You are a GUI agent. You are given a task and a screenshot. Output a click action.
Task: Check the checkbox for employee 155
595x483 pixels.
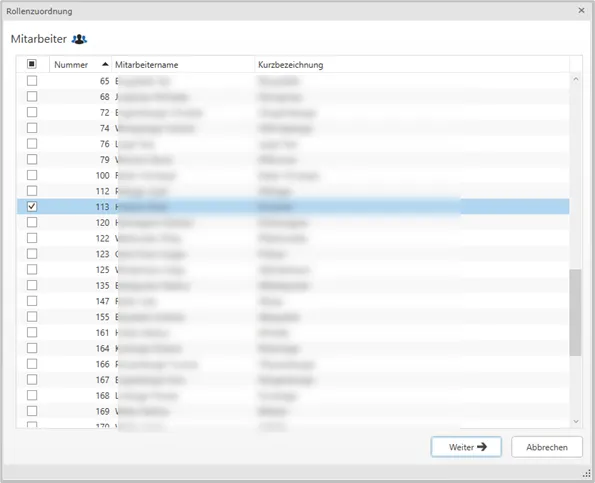tap(32, 317)
